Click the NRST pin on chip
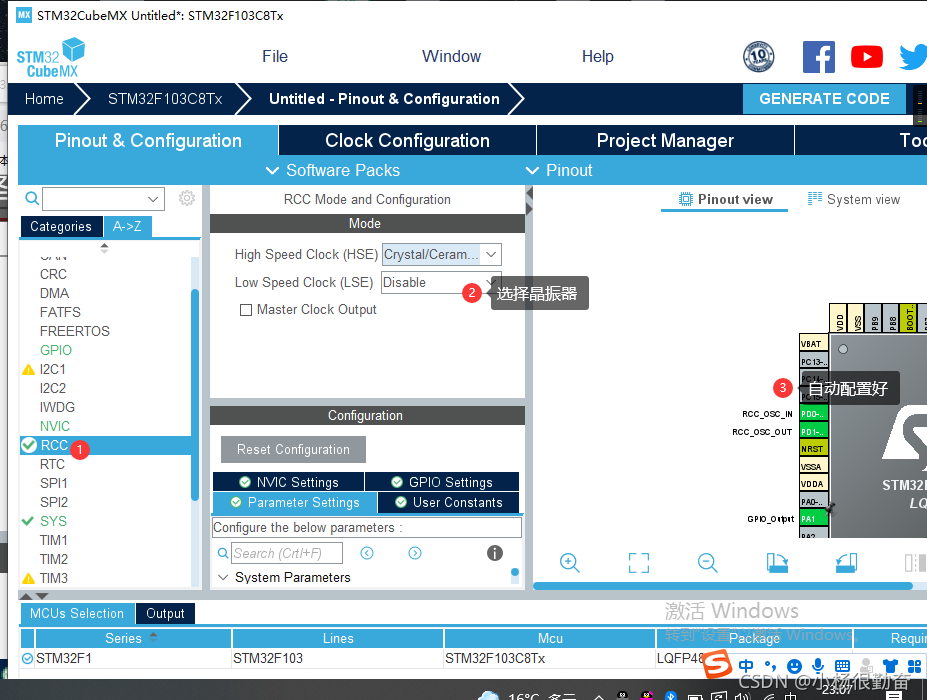The image size is (927, 700). pyautogui.click(x=813, y=449)
